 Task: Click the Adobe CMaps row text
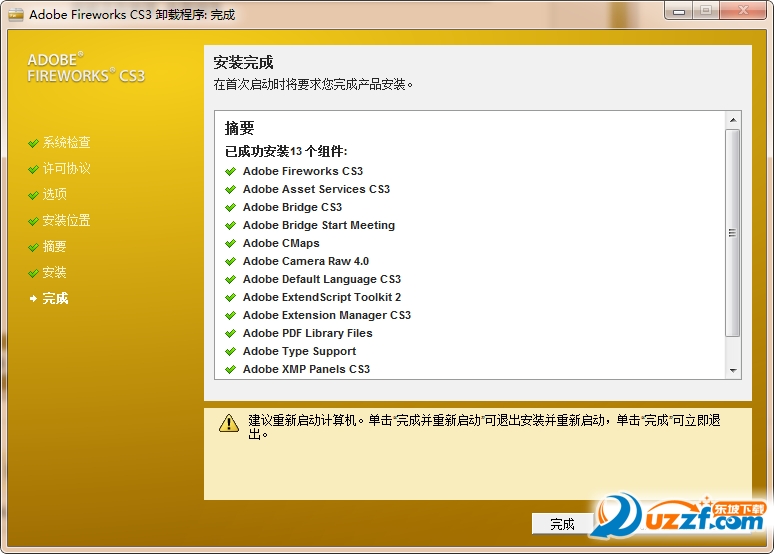pos(281,243)
